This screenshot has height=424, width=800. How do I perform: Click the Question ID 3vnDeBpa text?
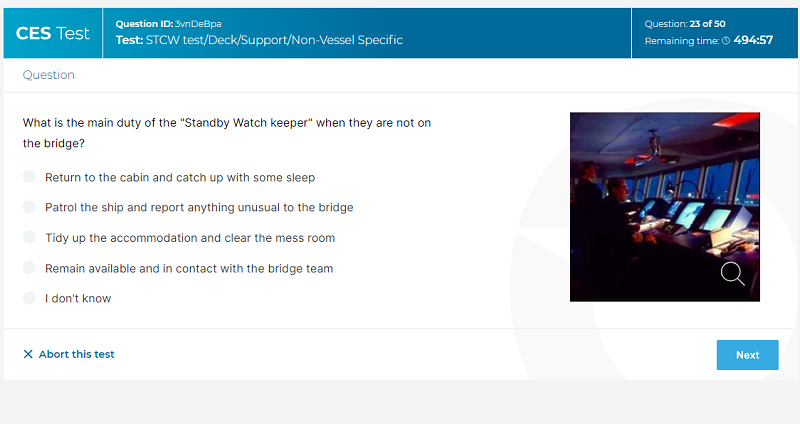click(168, 23)
